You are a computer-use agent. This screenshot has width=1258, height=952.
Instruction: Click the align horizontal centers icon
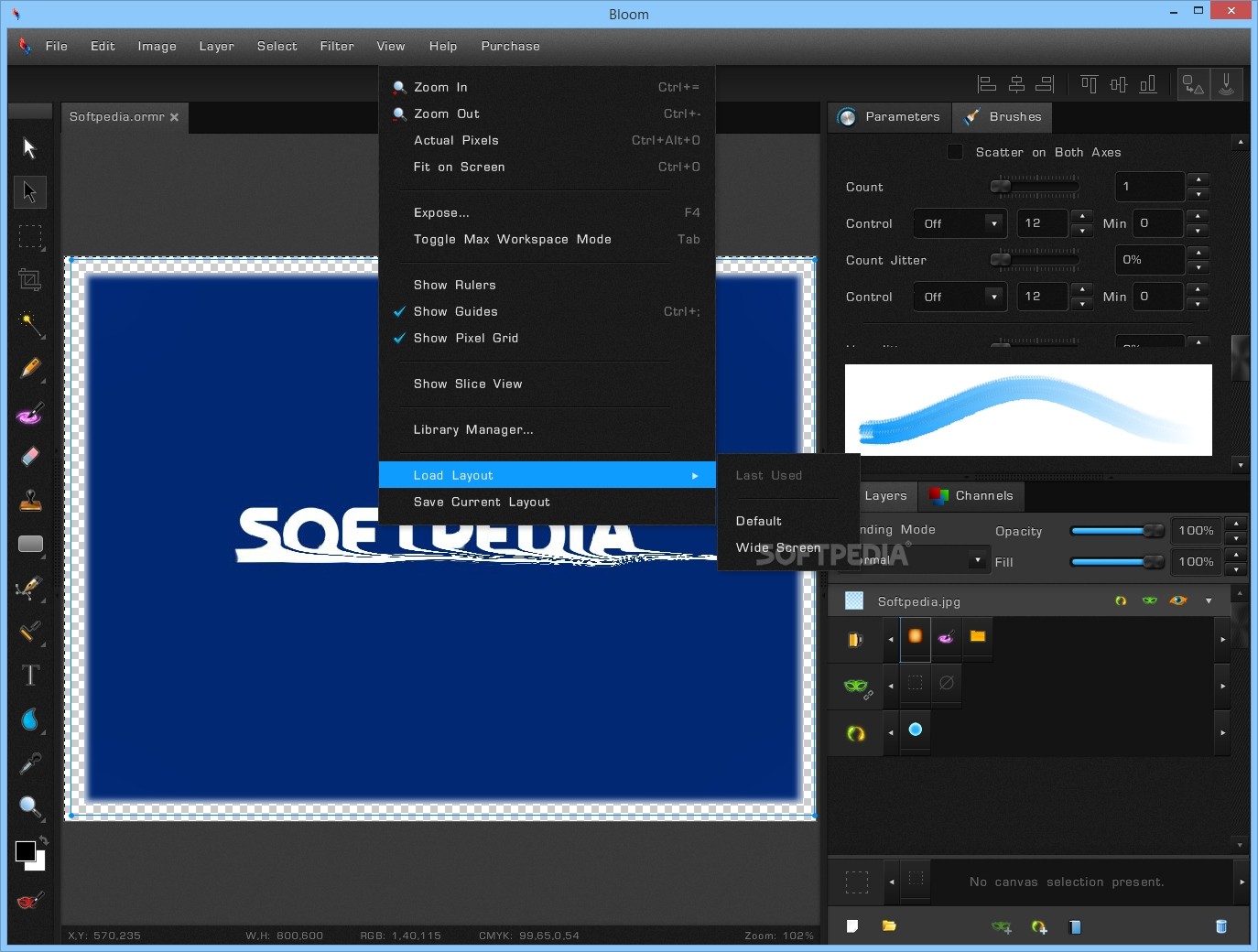coord(1016,84)
